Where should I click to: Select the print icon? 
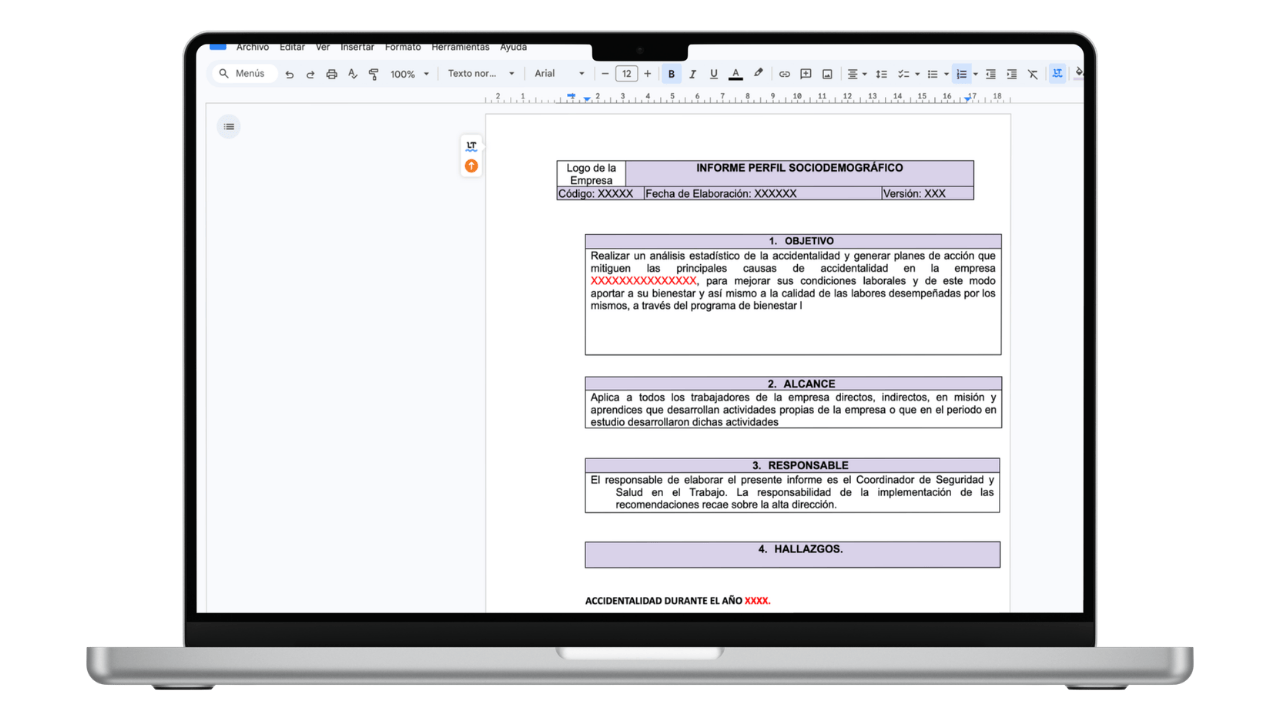pyautogui.click(x=331, y=73)
